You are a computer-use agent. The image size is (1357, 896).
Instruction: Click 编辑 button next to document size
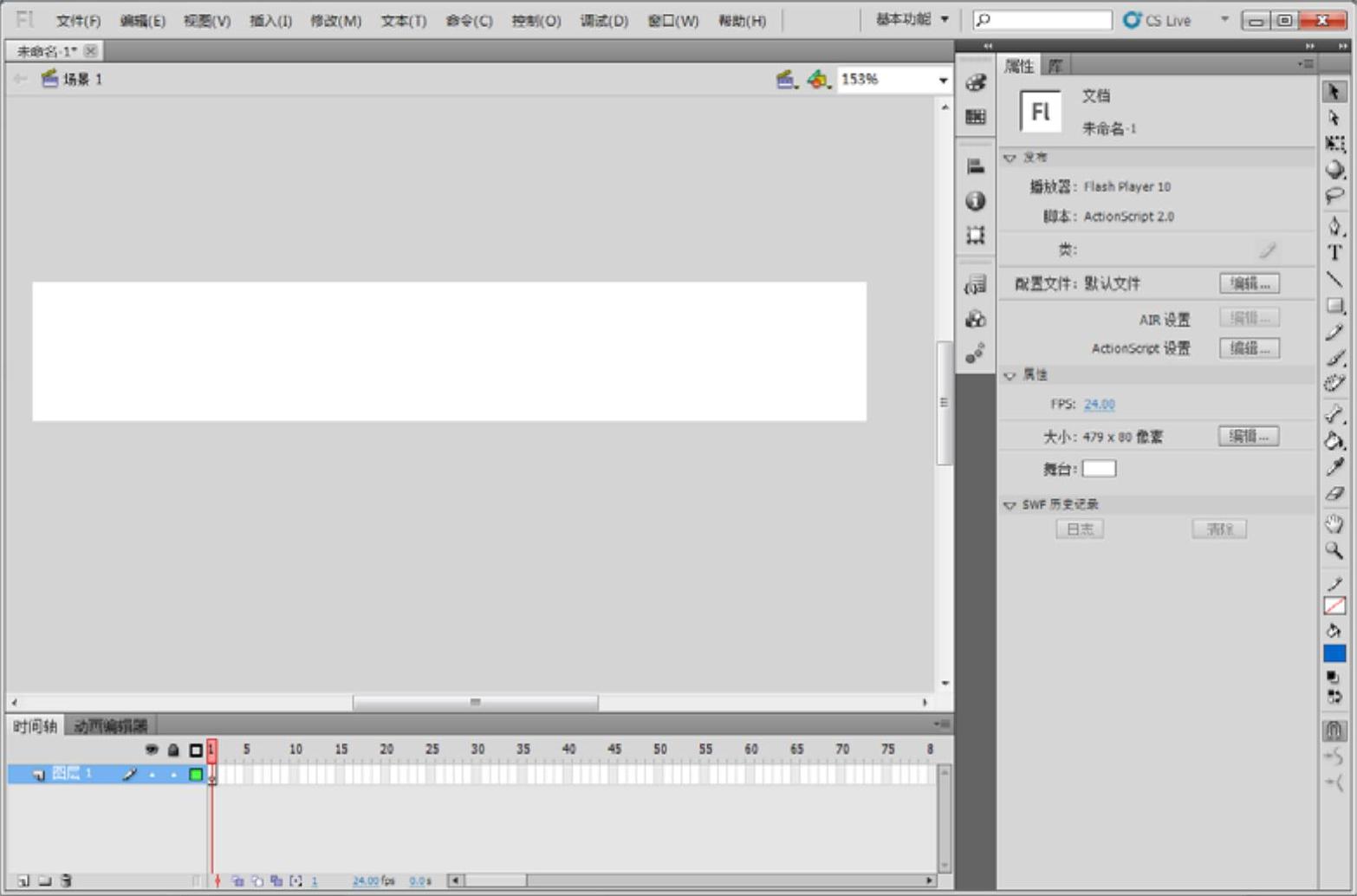(1249, 437)
